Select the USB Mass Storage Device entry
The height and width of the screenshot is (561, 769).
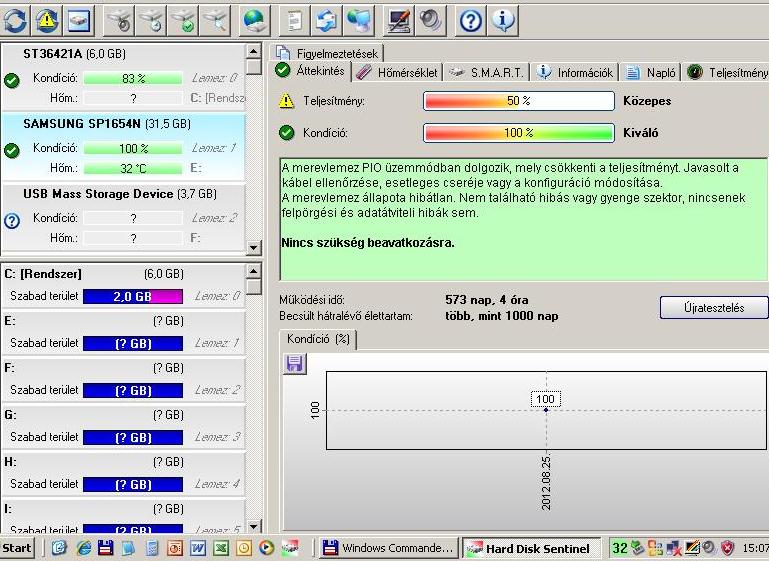pyautogui.click(x=123, y=217)
